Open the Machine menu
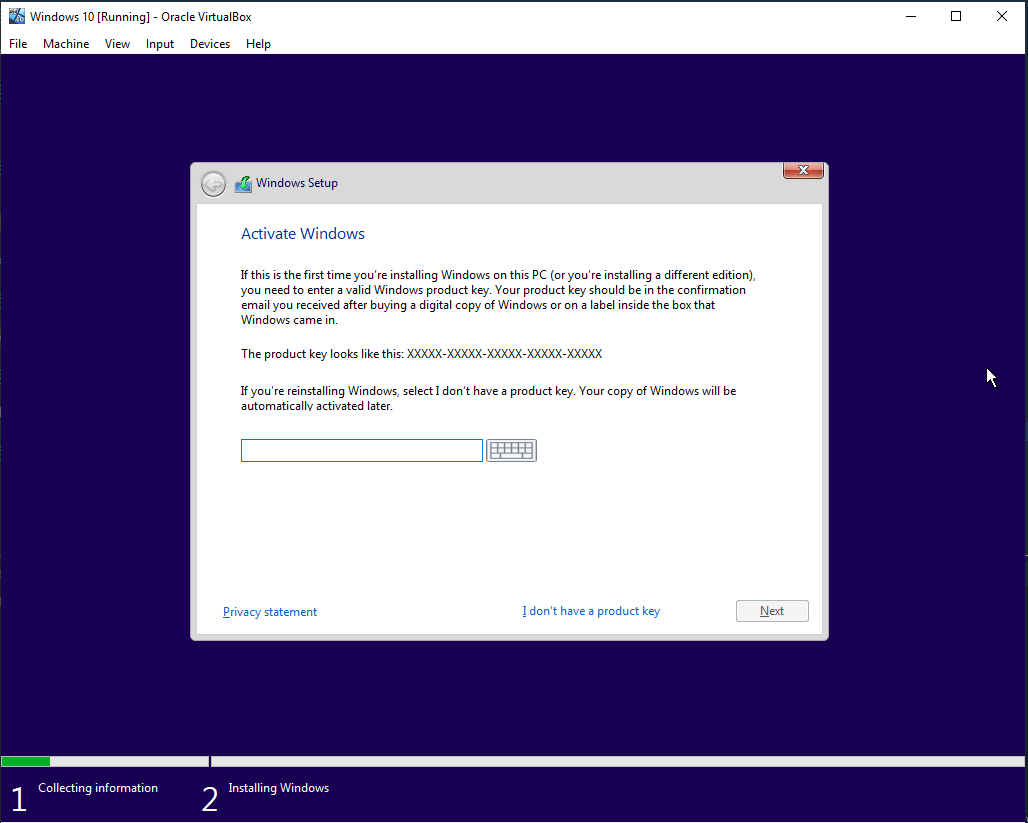Viewport: 1028px width, 823px height. [x=66, y=44]
